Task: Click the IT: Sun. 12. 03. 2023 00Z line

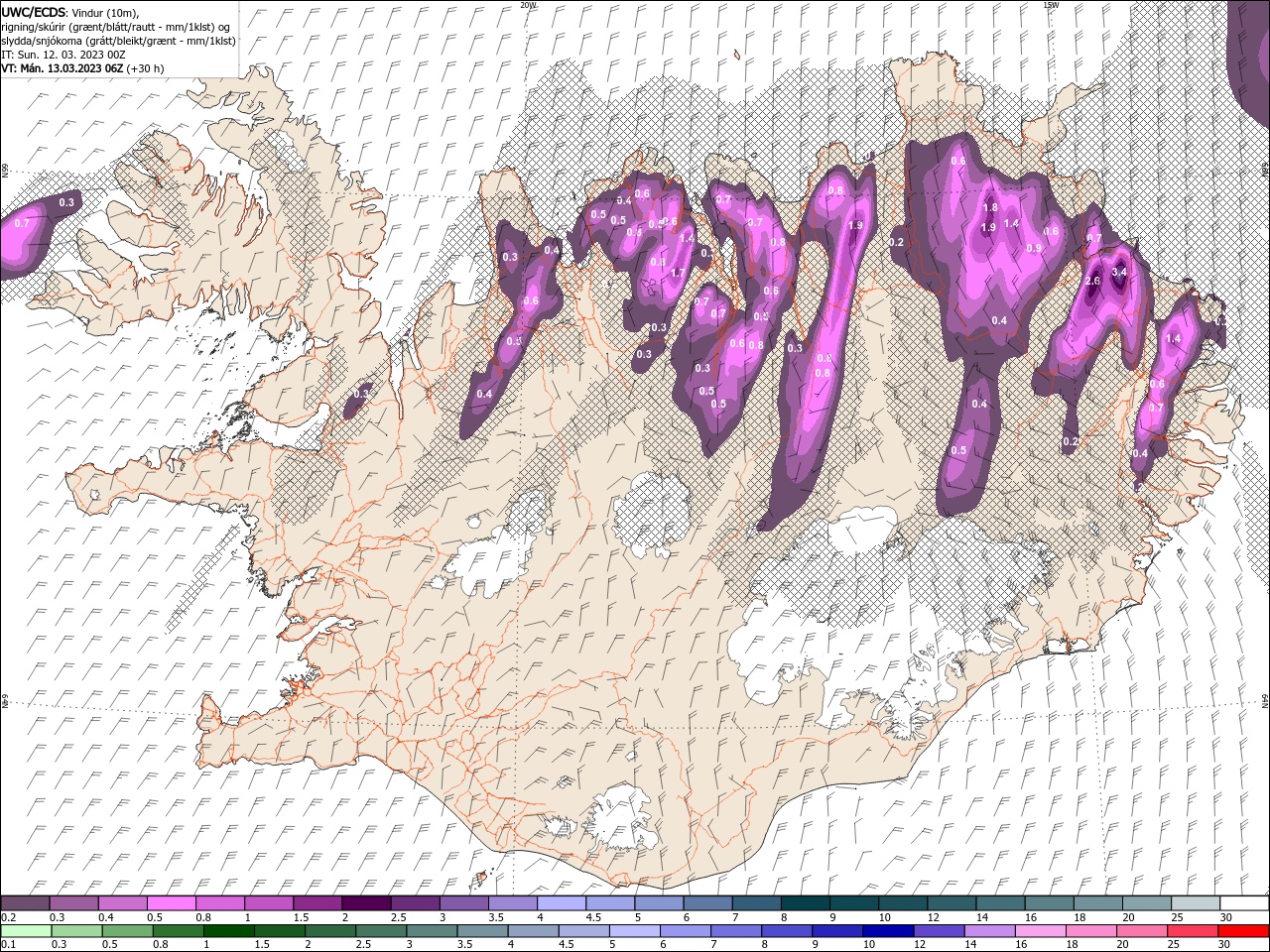Action: tap(64, 54)
